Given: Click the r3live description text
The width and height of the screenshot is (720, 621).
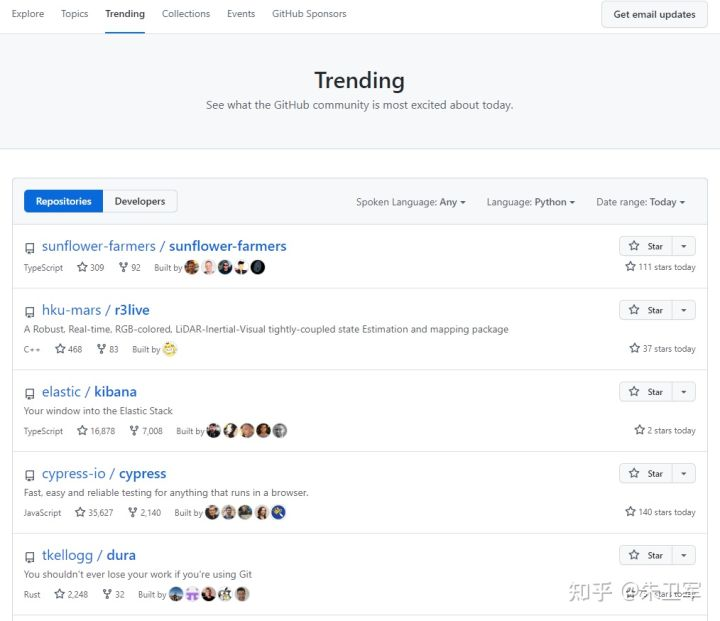Looking at the screenshot, I should click(266, 329).
